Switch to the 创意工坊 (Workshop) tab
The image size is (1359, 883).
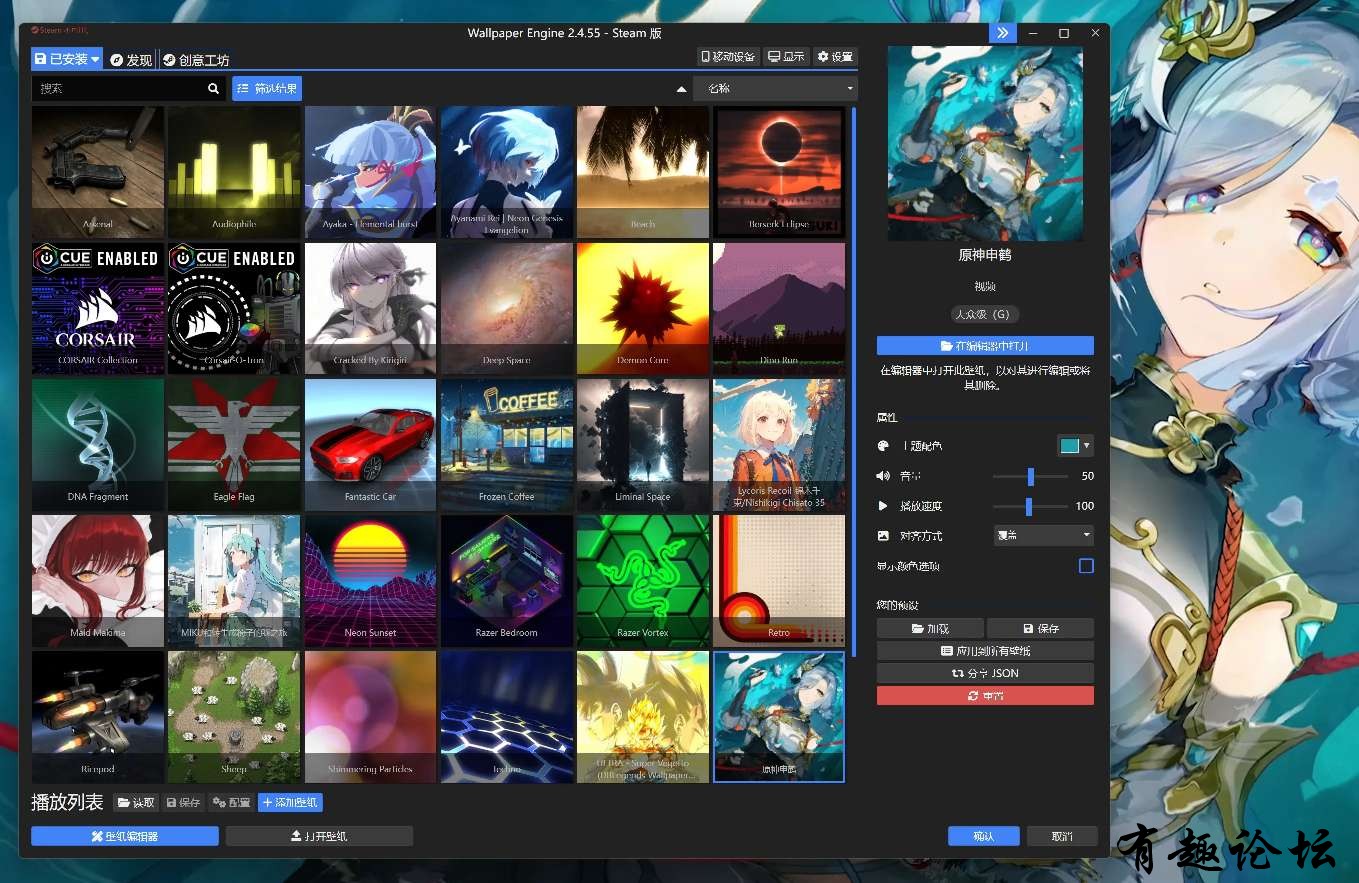click(x=195, y=60)
